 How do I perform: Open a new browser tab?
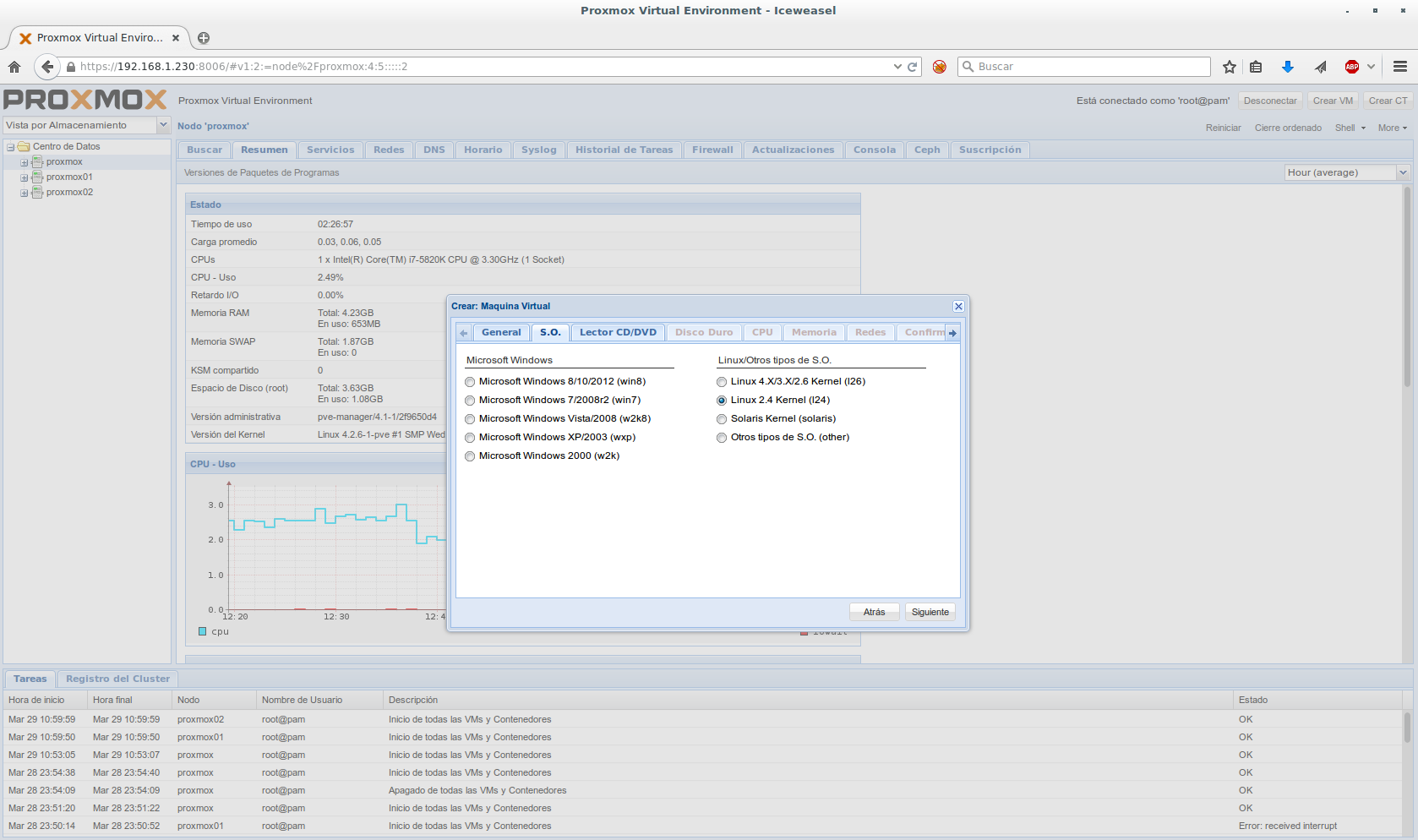tap(204, 38)
